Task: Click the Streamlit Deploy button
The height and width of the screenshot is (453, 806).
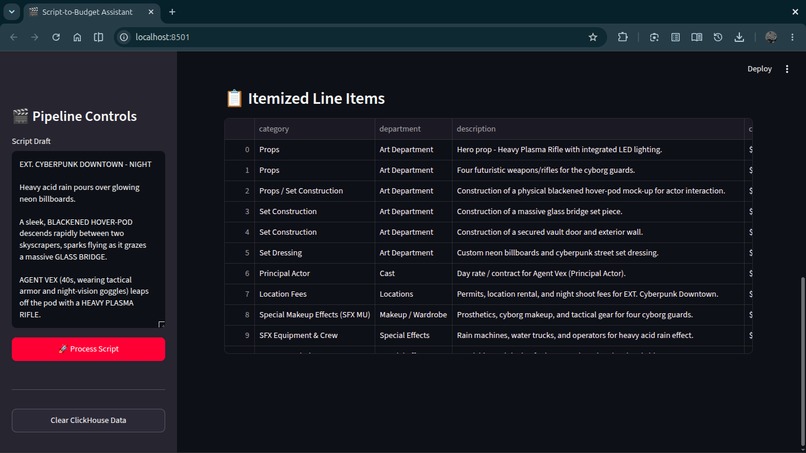Action: coord(759,69)
